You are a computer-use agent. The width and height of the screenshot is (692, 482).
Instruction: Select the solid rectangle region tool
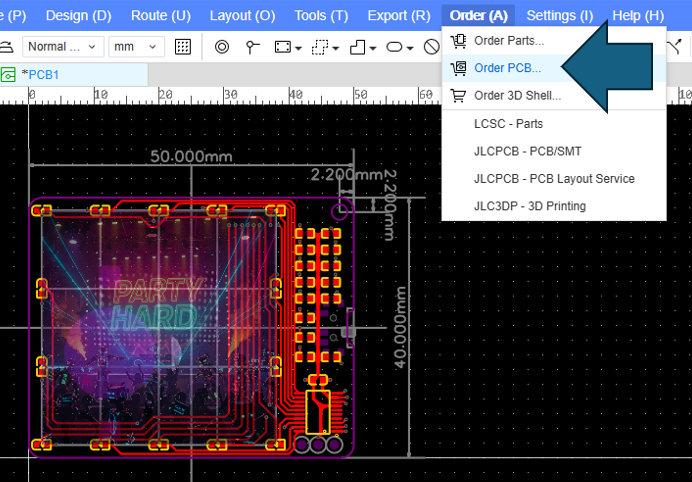click(283, 47)
